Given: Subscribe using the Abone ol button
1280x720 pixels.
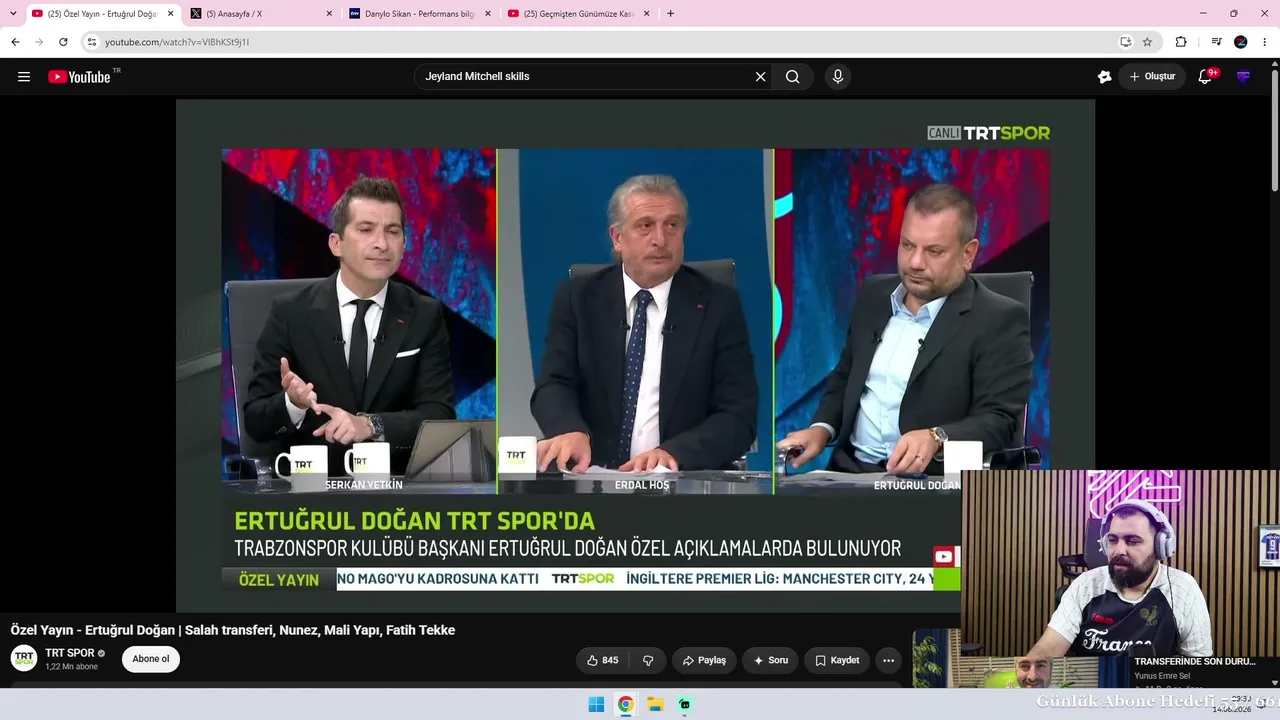Looking at the screenshot, I should pyautogui.click(x=151, y=659).
